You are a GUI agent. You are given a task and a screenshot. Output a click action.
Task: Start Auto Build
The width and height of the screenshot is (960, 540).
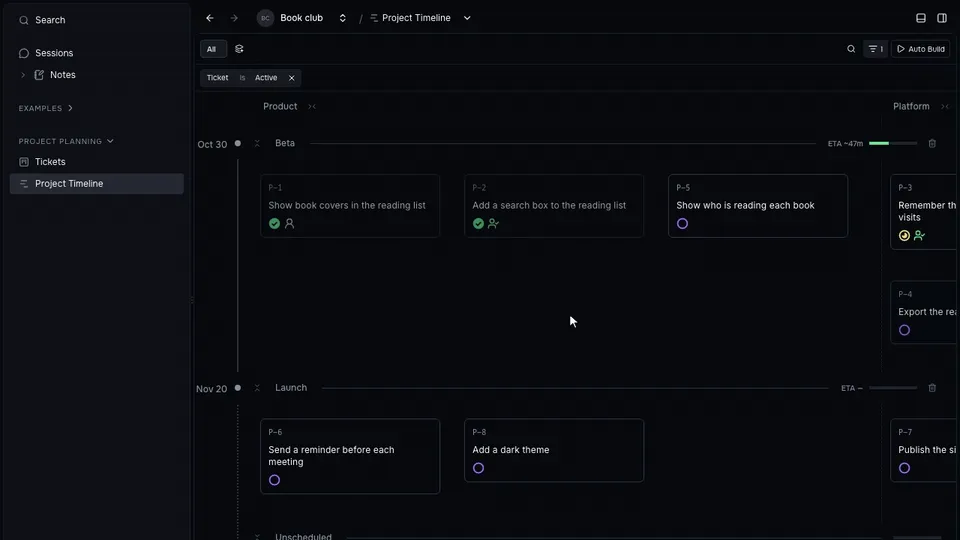tap(921, 49)
